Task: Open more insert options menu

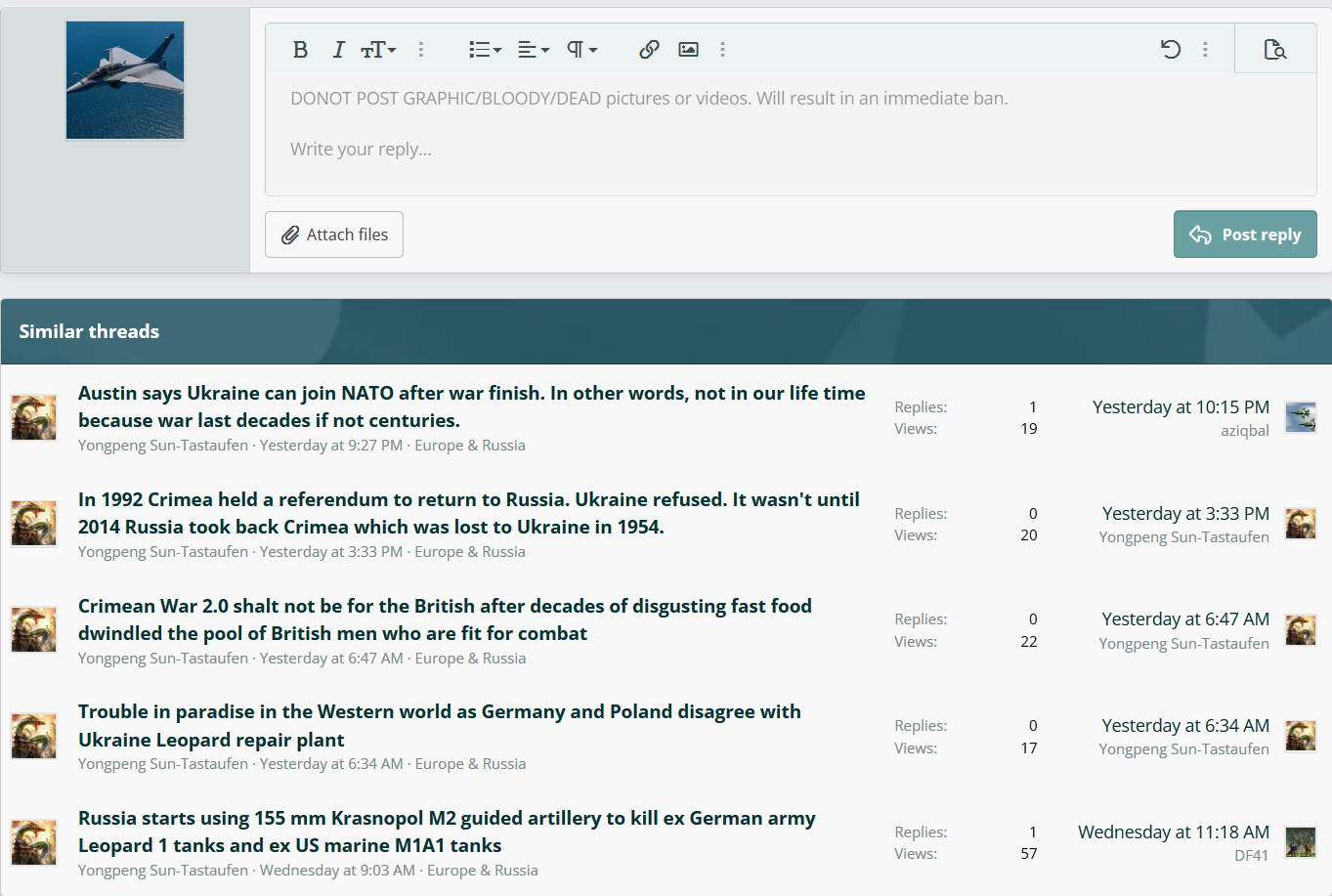Action: (723, 50)
